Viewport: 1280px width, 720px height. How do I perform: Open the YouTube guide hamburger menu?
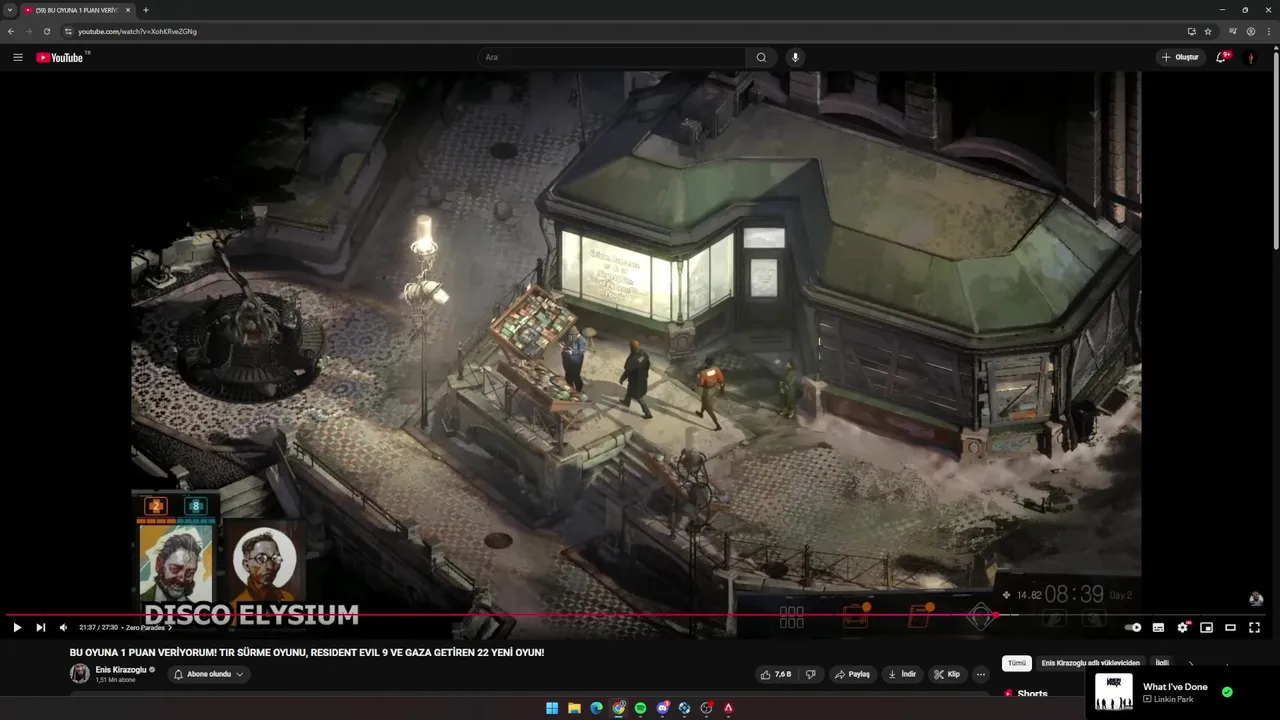coord(17,57)
